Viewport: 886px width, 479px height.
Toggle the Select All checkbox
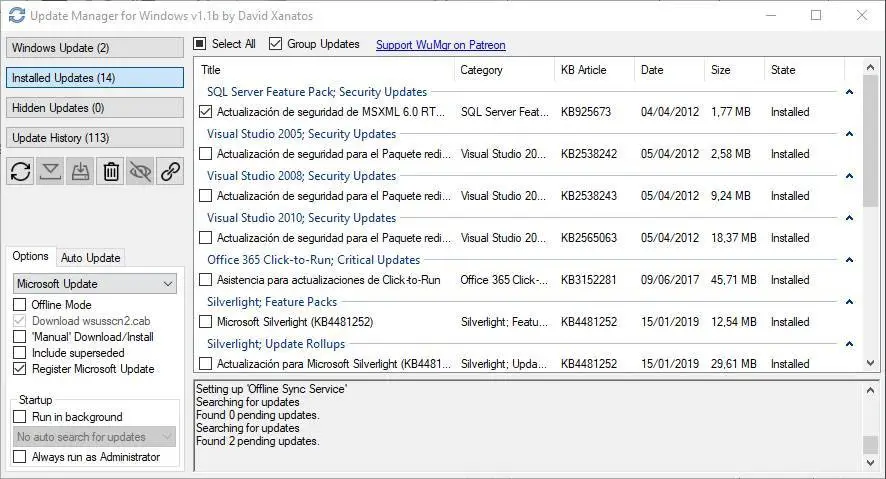click(x=200, y=44)
